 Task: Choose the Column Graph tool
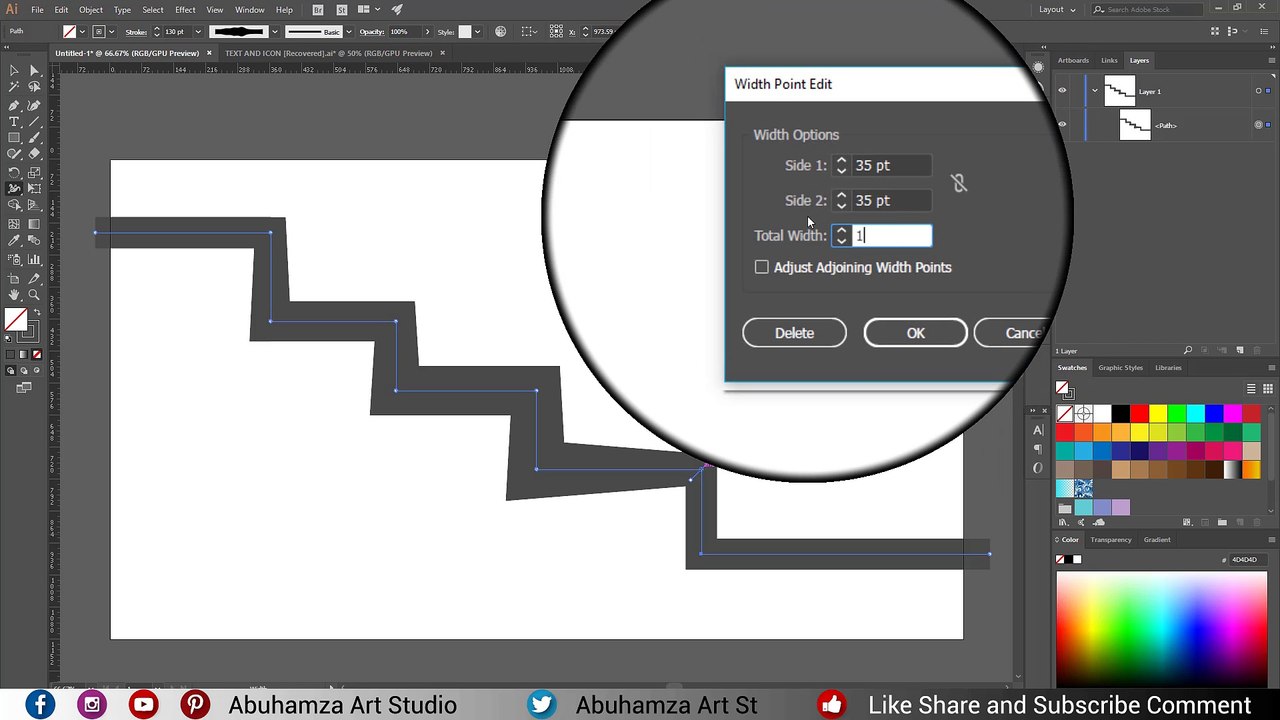34,259
